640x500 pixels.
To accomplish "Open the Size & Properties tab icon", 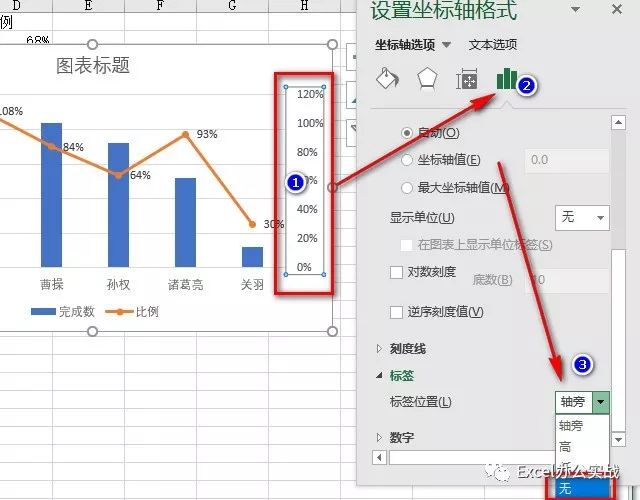I will [467, 79].
